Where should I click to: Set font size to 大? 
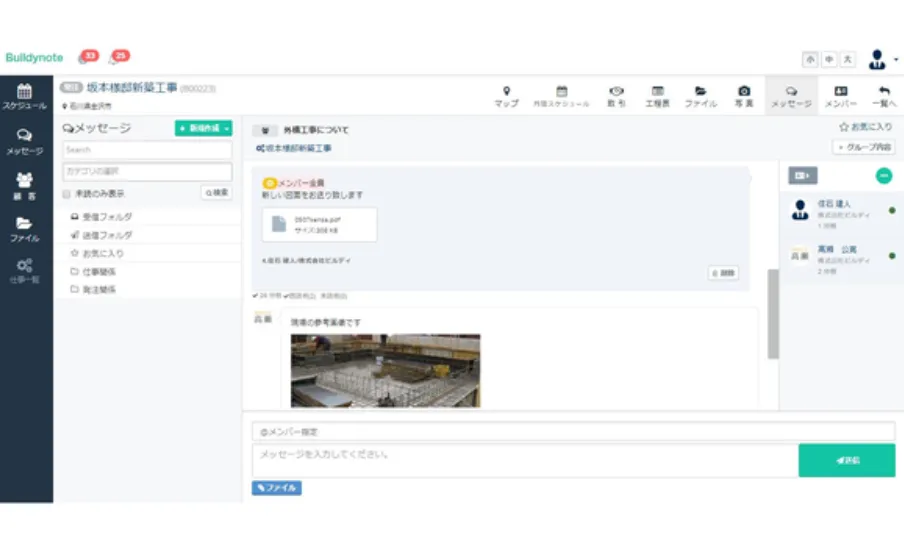tap(848, 59)
